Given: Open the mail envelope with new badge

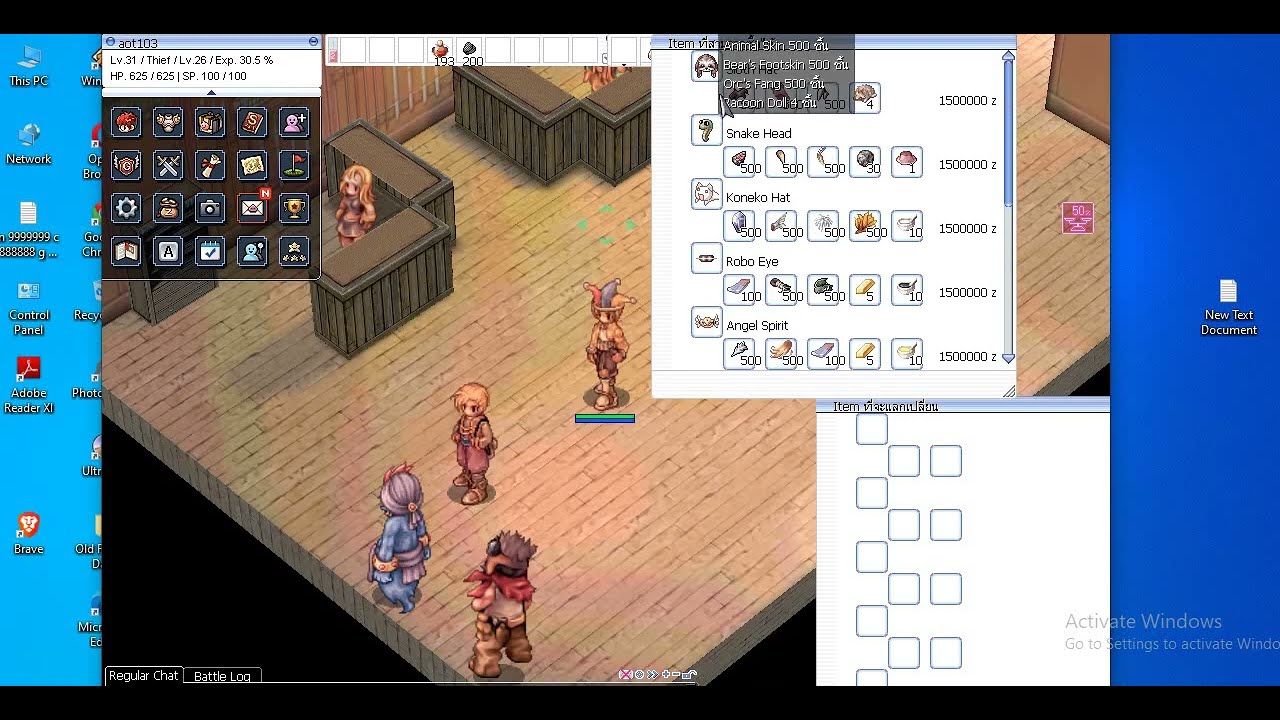Looking at the screenshot, I should pos(253,206).
